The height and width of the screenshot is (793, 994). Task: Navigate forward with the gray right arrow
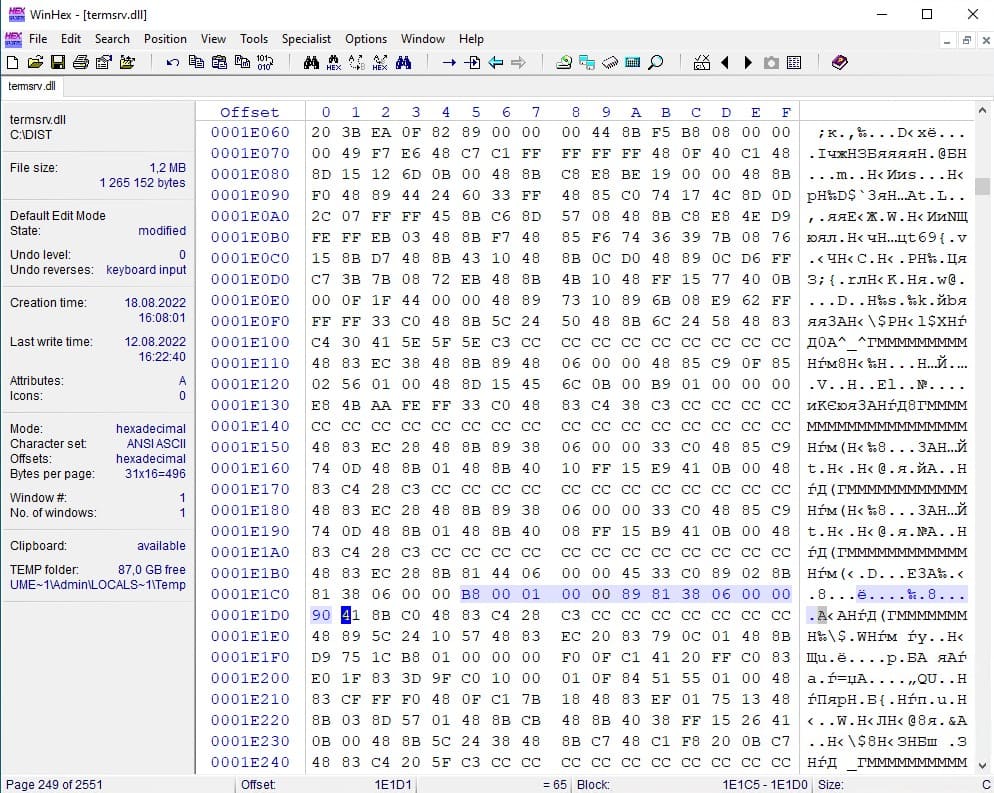(518, 62)
